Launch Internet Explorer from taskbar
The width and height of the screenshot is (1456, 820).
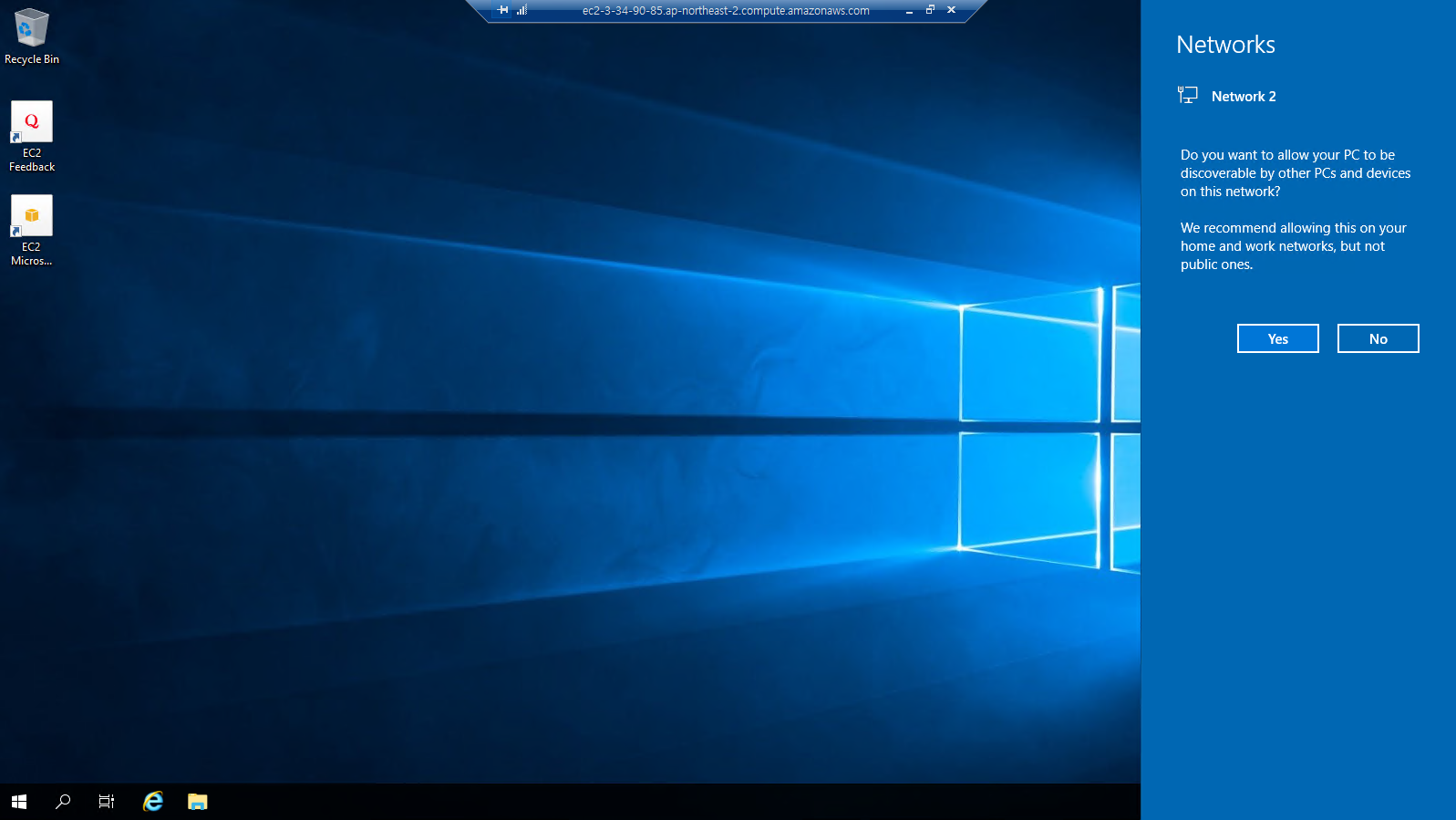153,802
